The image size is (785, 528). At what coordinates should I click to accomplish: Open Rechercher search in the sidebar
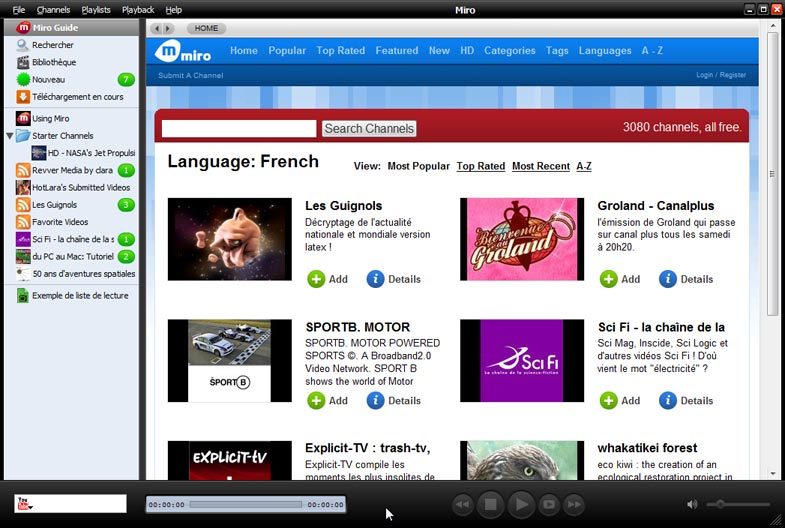52,45
